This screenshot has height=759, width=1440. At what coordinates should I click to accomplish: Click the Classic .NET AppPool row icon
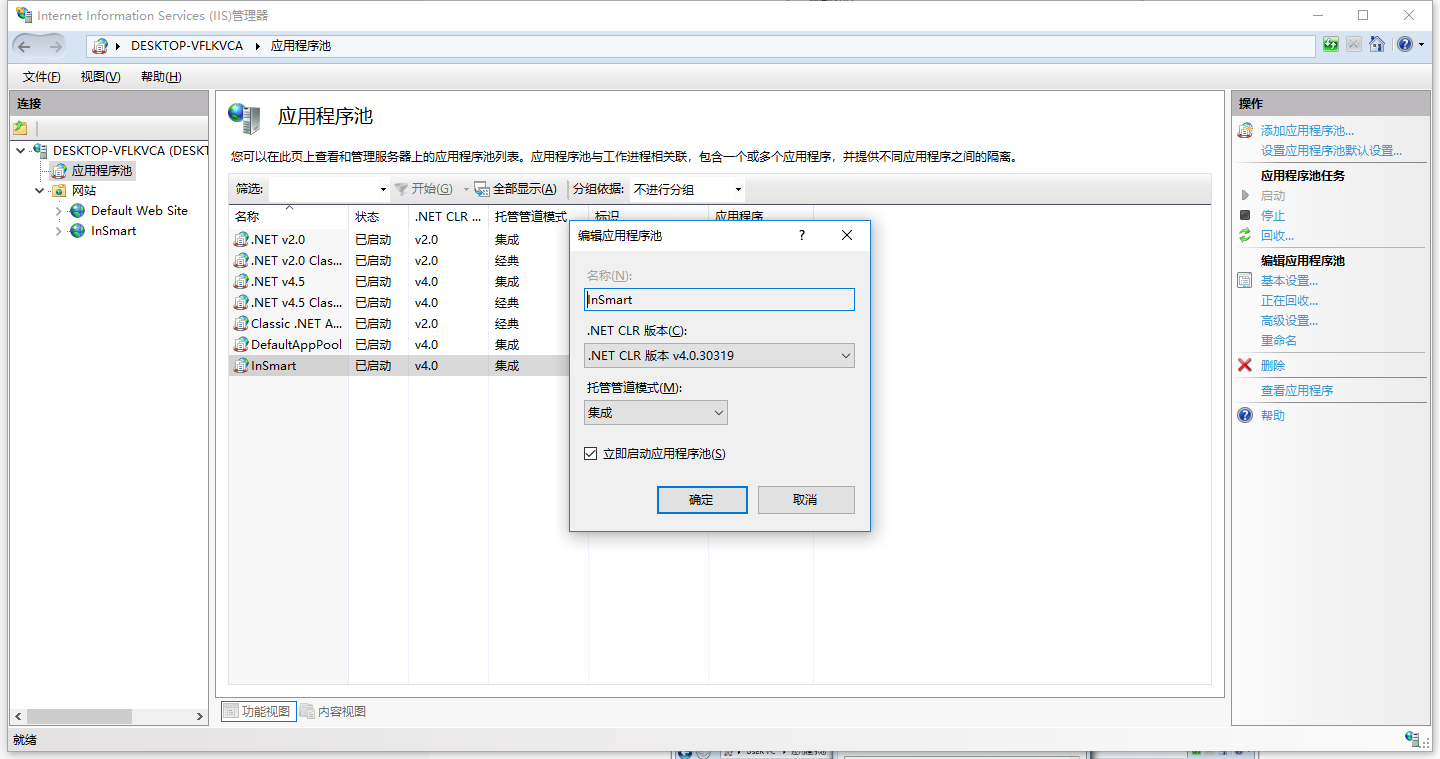click(240, 324)
